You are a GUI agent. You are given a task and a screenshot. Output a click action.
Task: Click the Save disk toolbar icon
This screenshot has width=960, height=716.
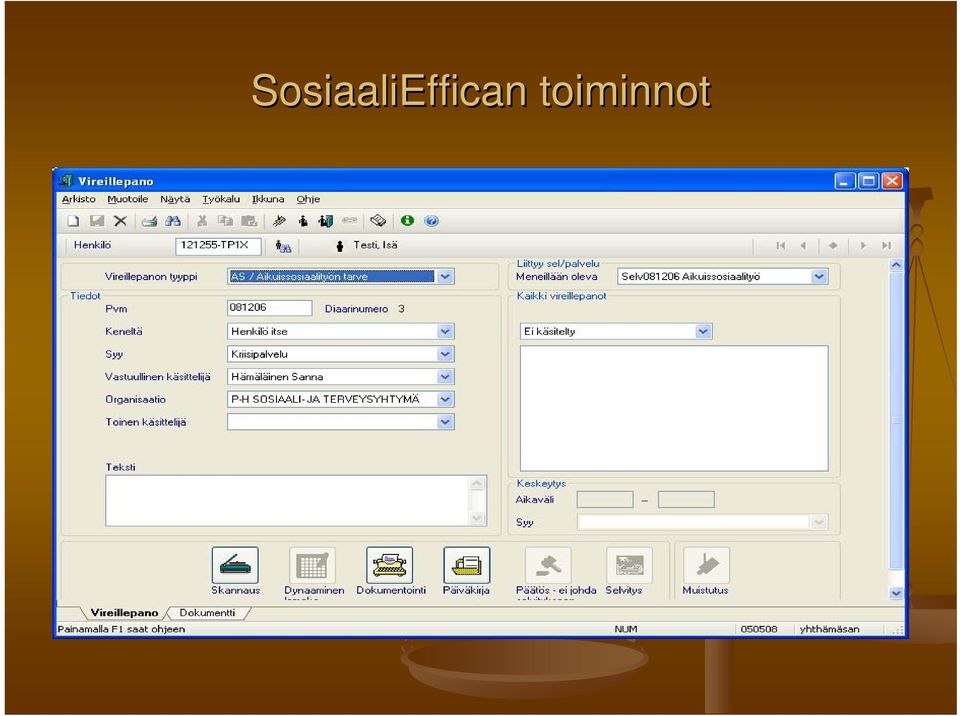[x=97, y=221]
